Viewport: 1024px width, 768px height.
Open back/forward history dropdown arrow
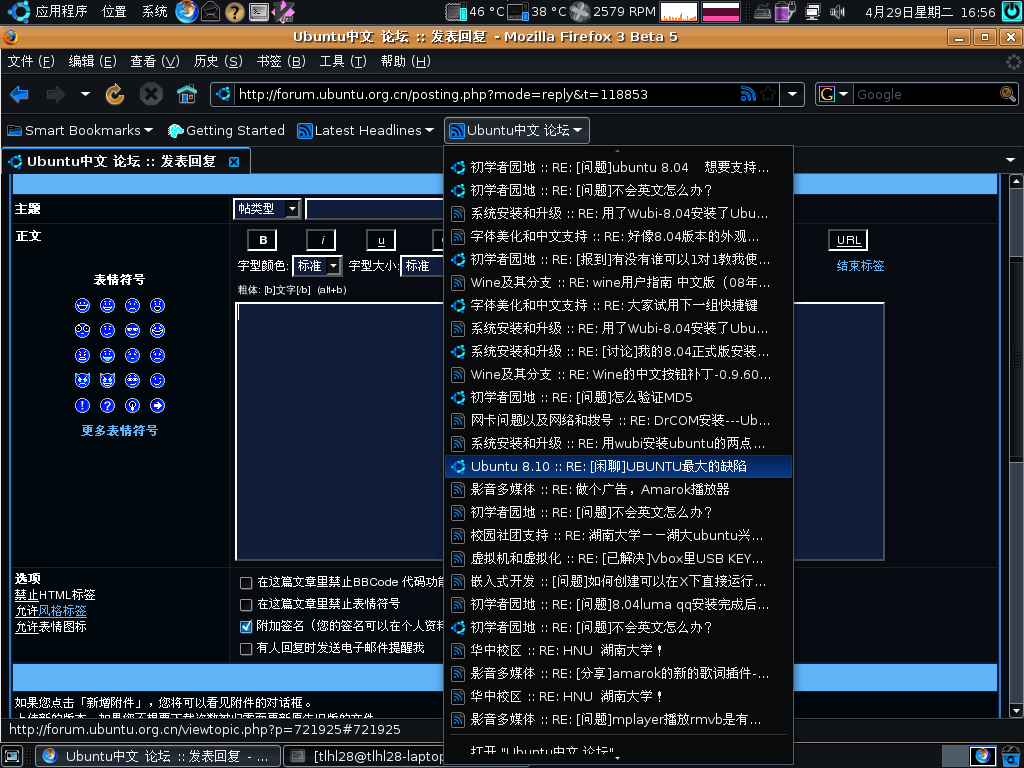coord(85,95)
